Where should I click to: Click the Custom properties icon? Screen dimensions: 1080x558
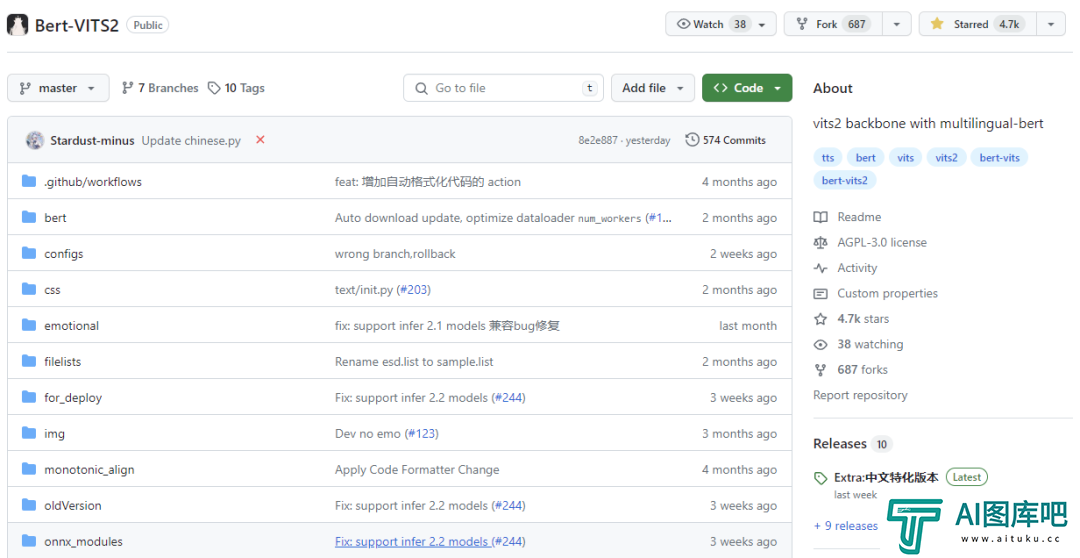(x=820, y=293)
